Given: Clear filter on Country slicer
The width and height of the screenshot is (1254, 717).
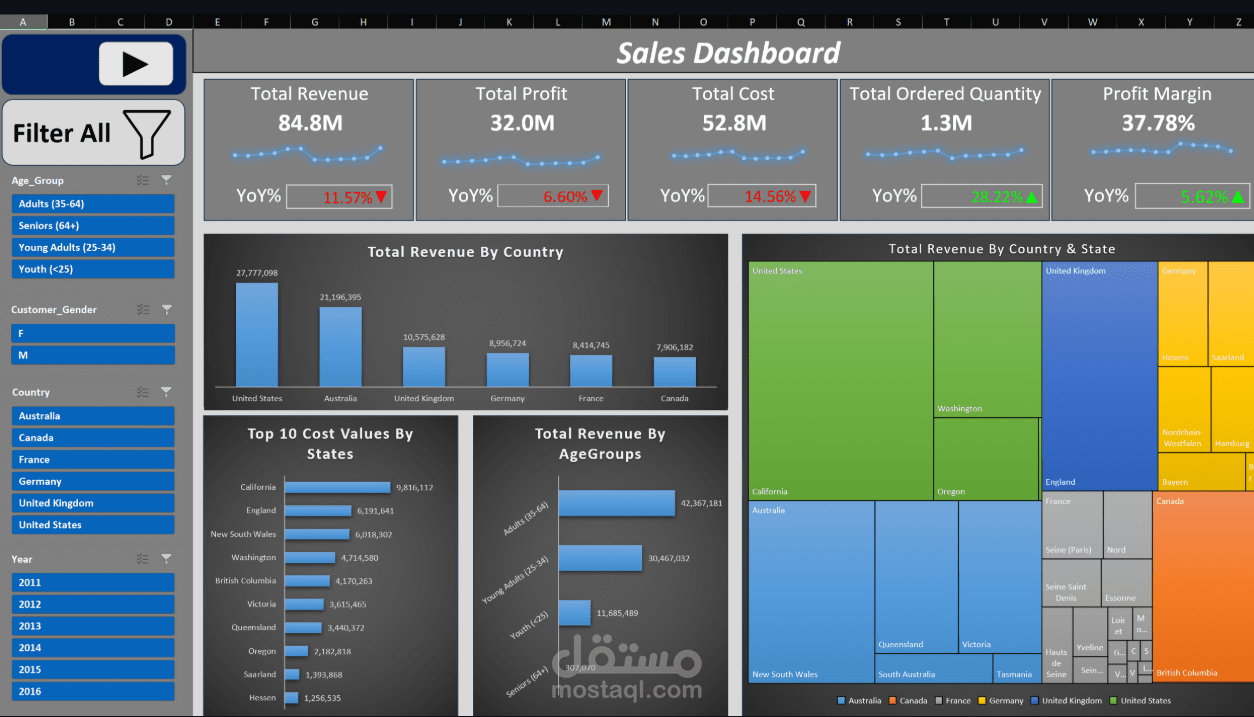Looking at the screenshot, I should [x=166, y=392].
